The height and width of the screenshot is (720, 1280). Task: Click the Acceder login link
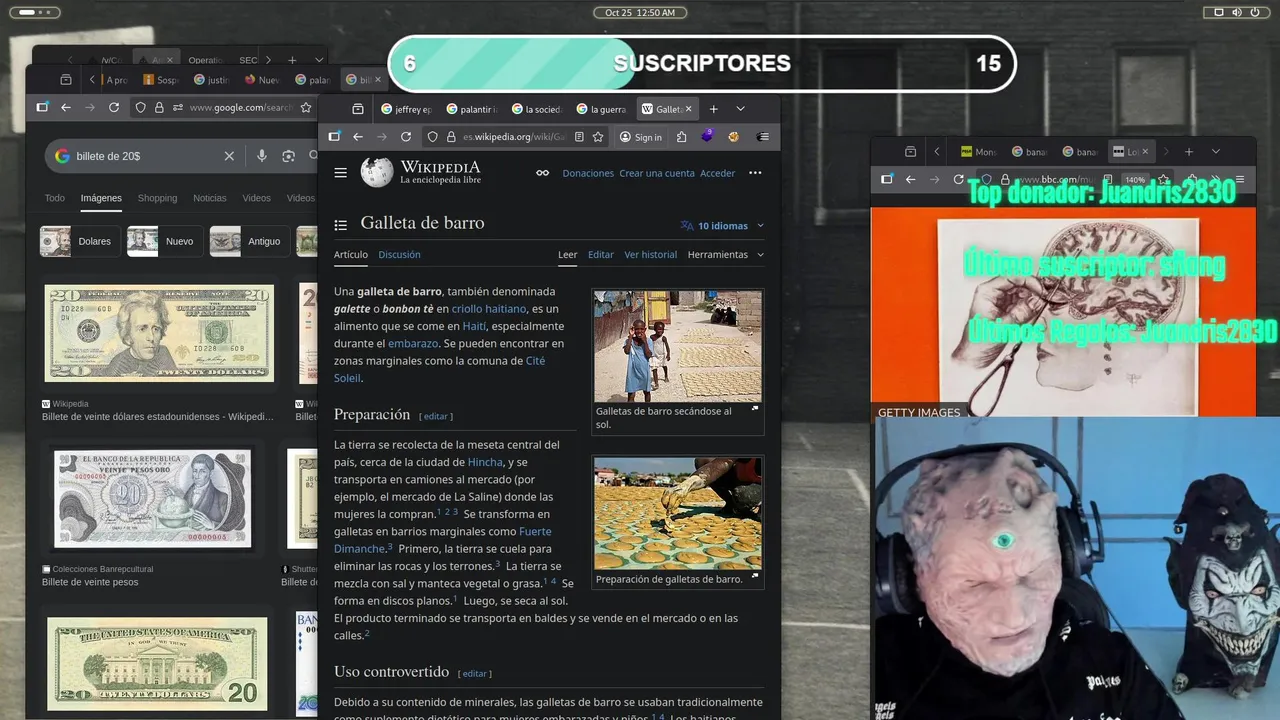[x=717, y=173]
